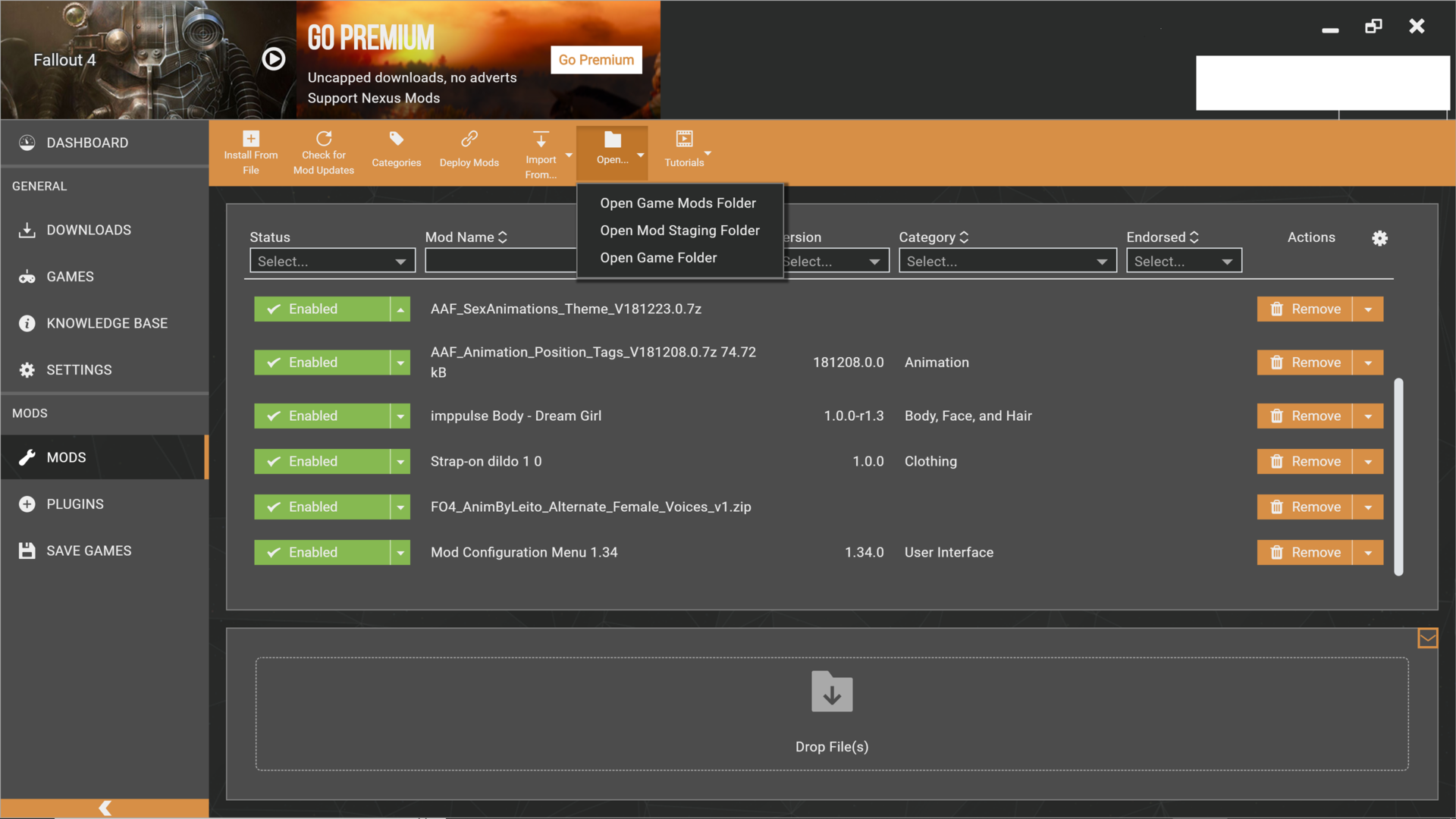Choose Open Mod Staging Folder
The height and width of the screenshot is (819, 1456).
(x=679, y=231)
